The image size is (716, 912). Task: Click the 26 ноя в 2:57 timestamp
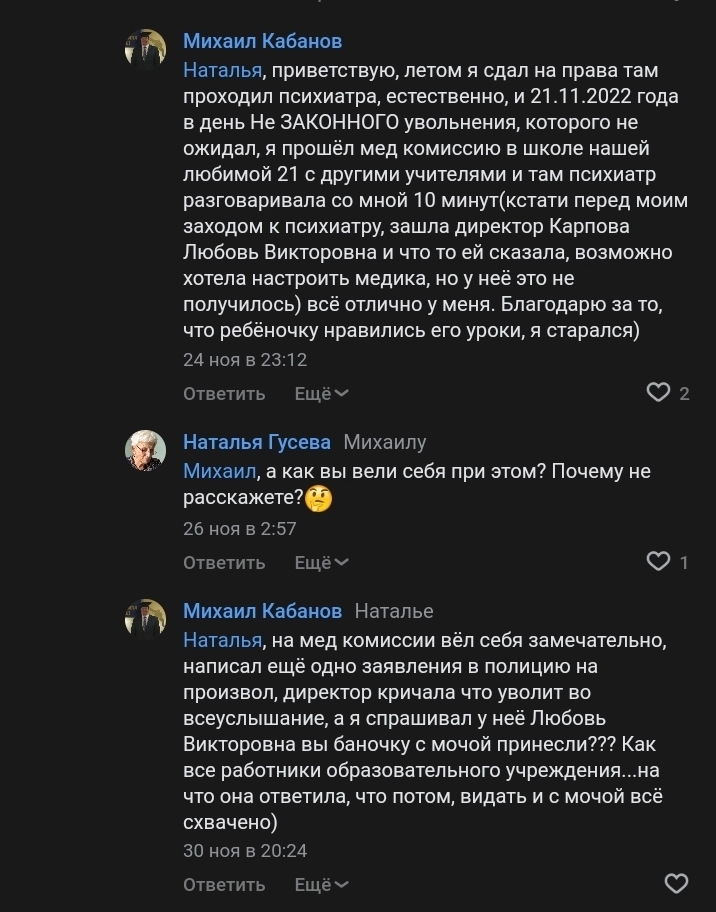pyautogui.click(x=239, y=529)
